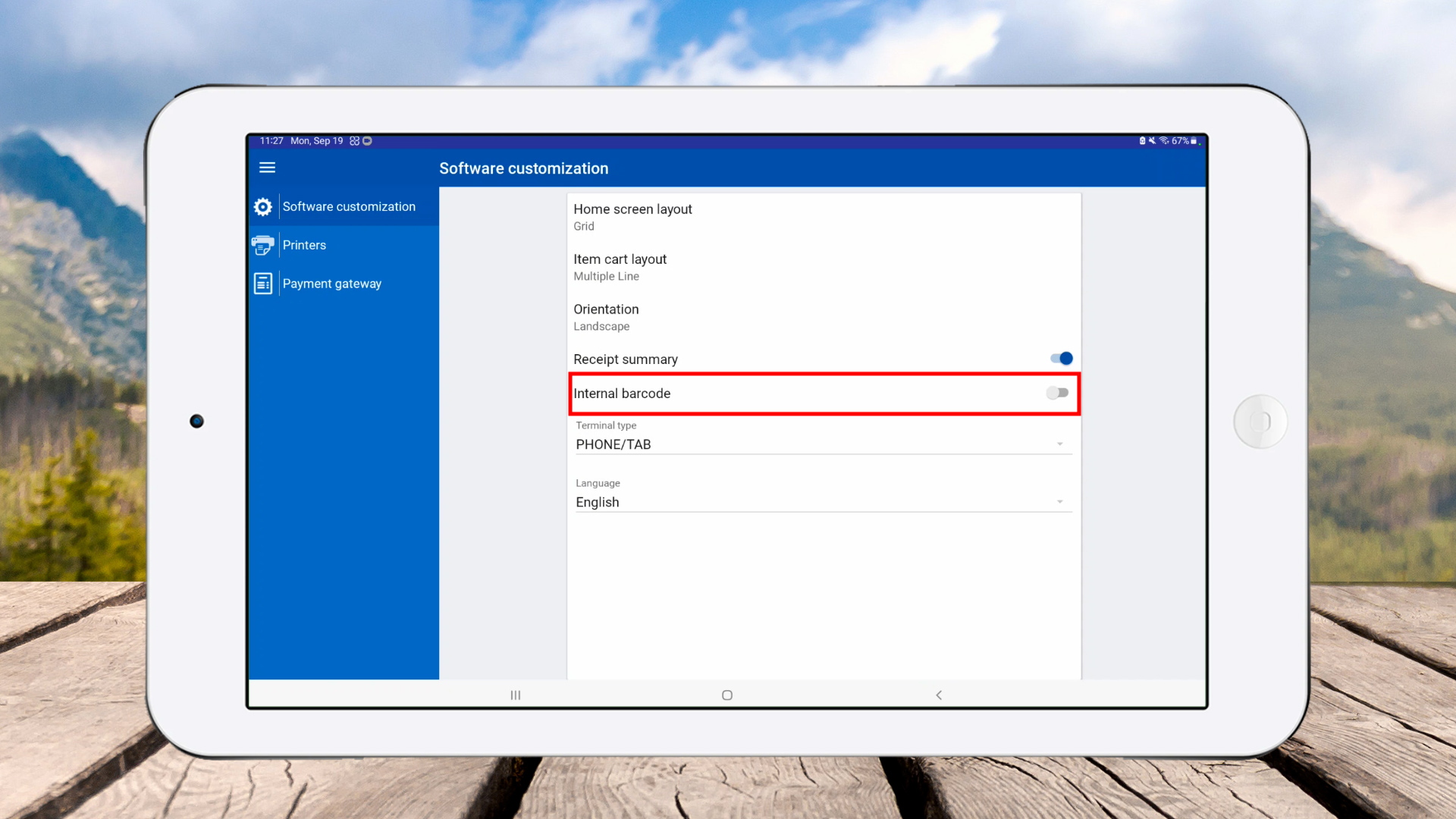
Task: Click the Payment gateway document icon
Action: click(x=263, y=284)
